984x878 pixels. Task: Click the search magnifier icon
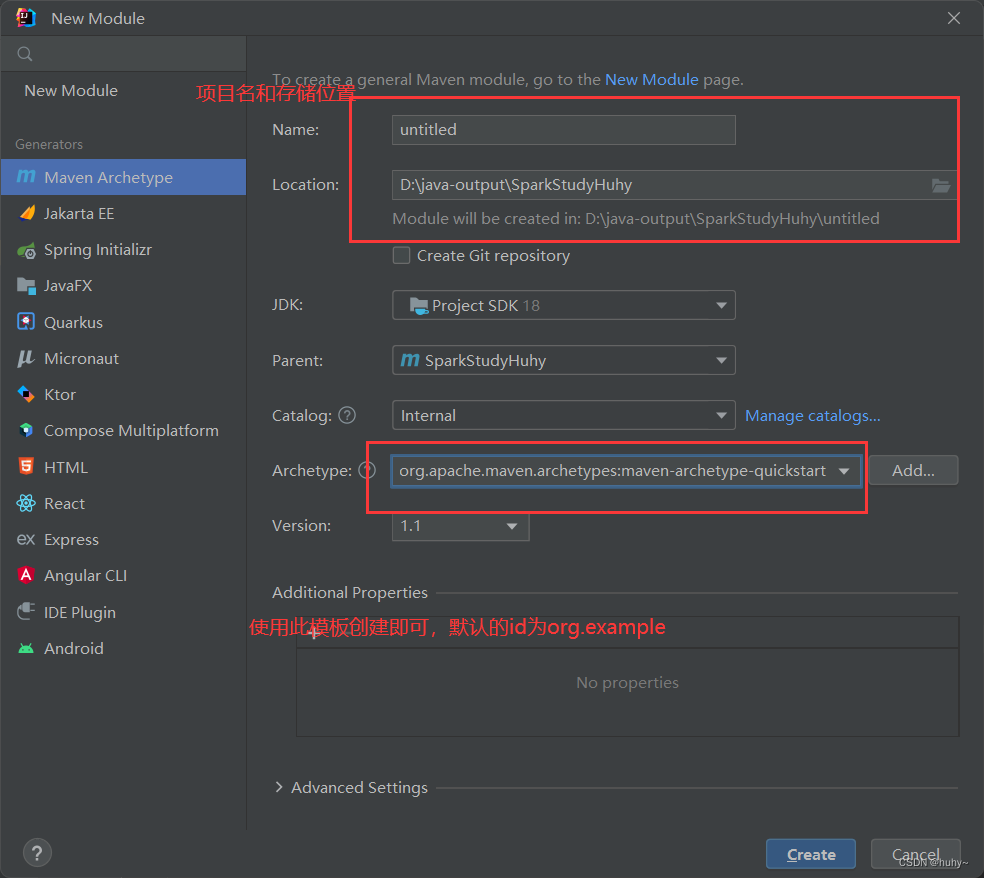pos(24,54)
